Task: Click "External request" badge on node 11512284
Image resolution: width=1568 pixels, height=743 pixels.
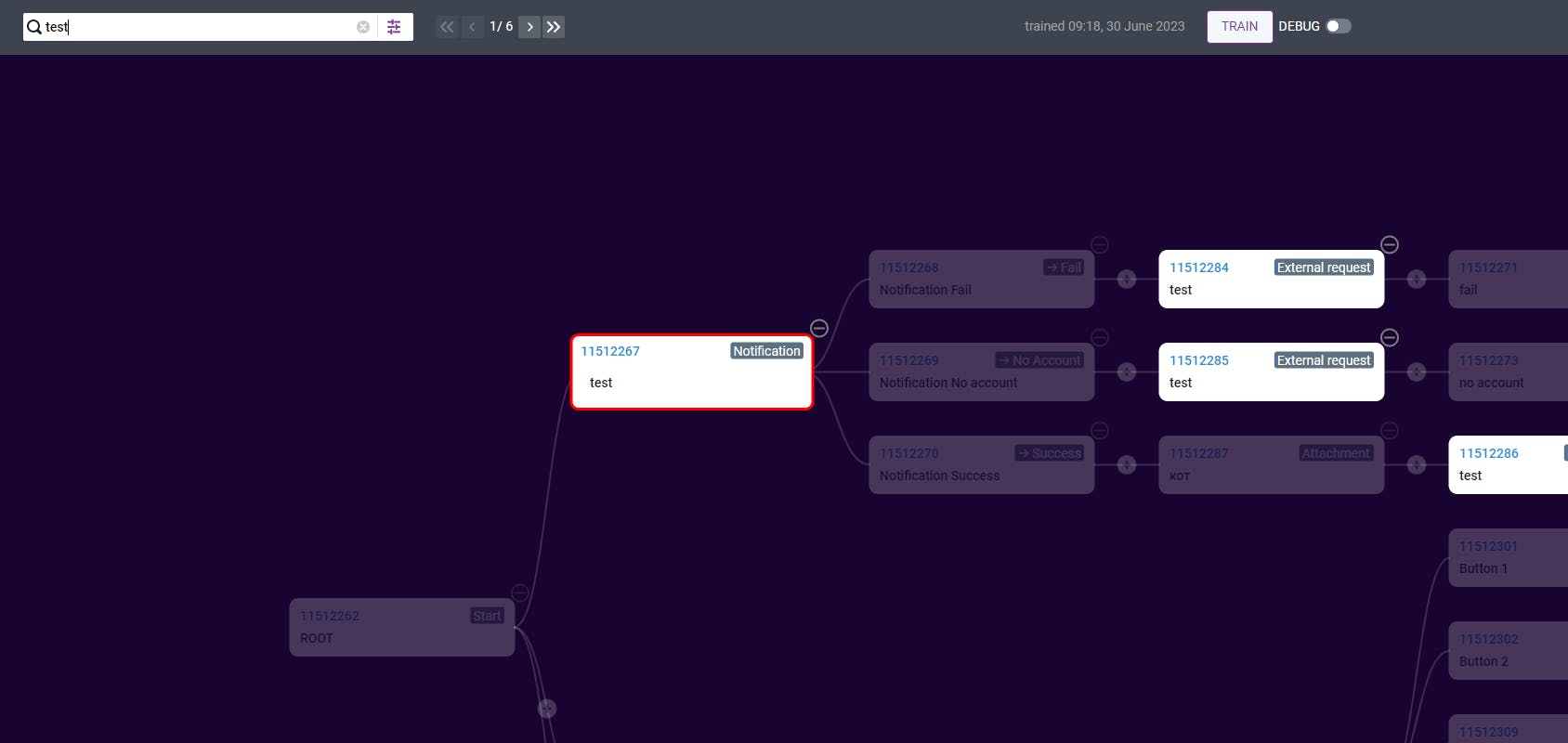Action: coord(1324,267)
